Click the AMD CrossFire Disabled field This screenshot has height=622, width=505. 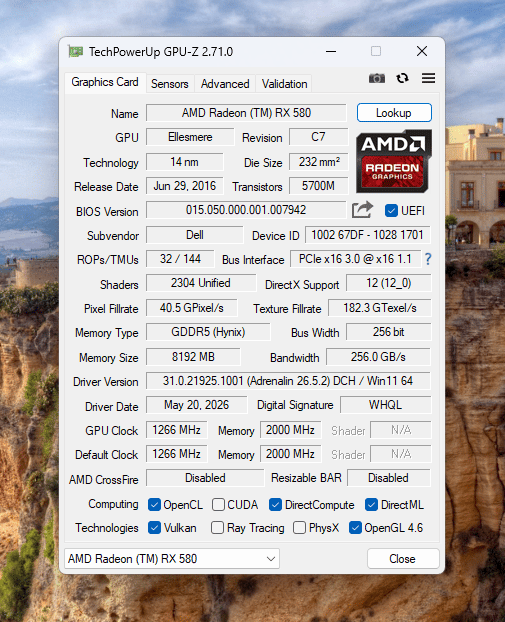205,478
